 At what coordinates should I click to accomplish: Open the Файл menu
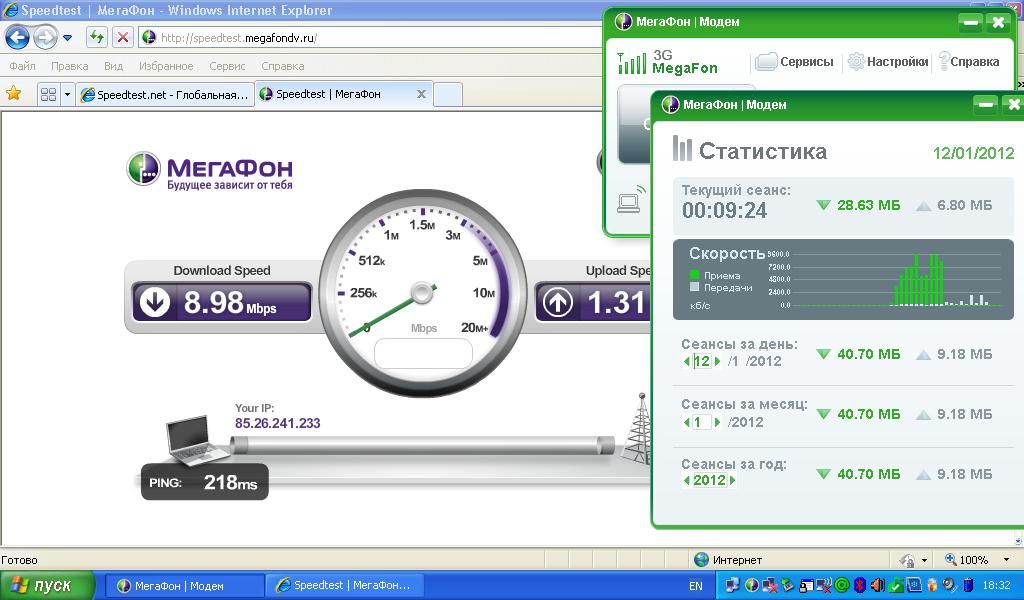[22, 66]
